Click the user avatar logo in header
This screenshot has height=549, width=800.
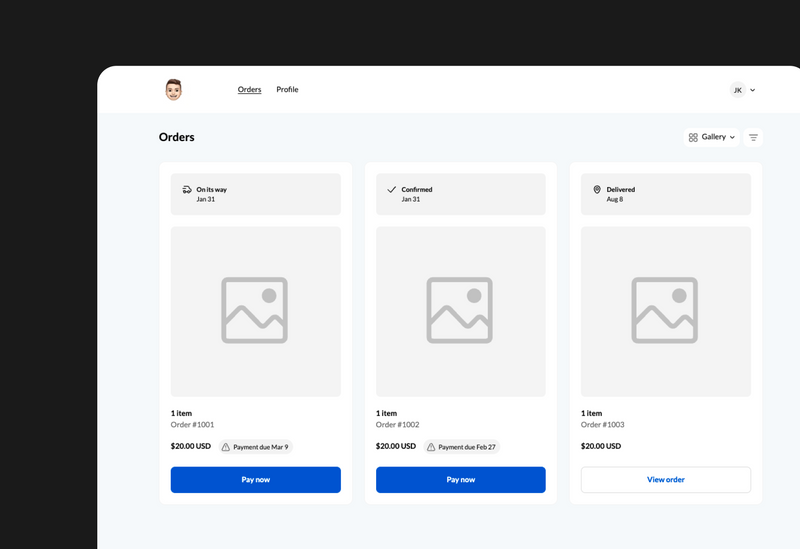173,90
